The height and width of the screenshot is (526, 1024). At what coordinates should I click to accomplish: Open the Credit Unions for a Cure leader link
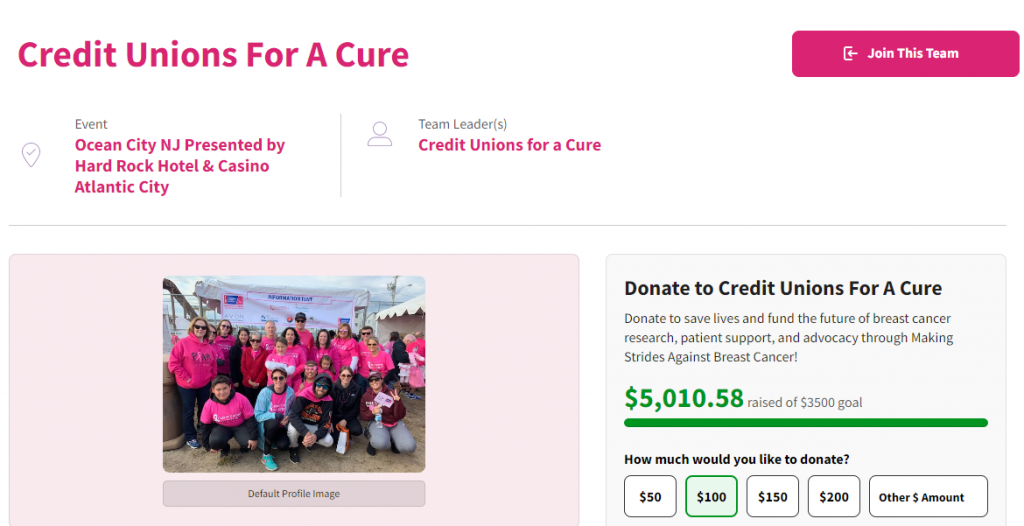[x=509, y=145]
